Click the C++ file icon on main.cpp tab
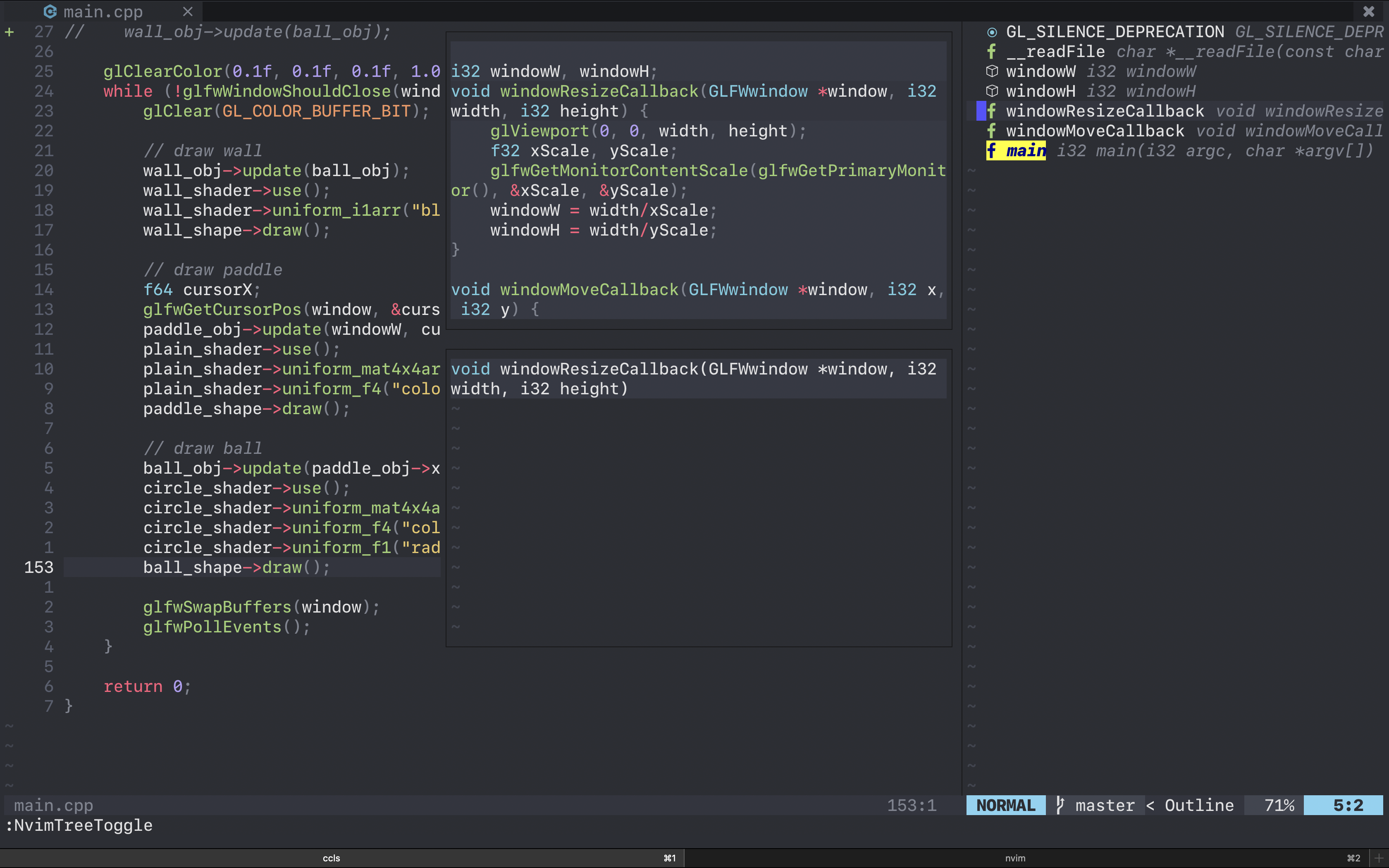1389x868 pixels. 50,12
